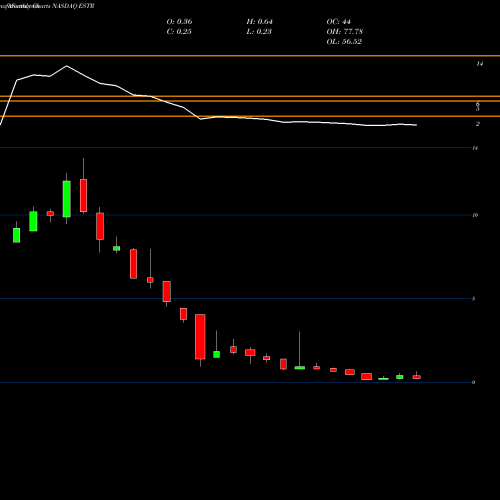The height and width of the screenshot is (500, 500).
Task: Click the 10 price axis label
Action: coord(475,215)
